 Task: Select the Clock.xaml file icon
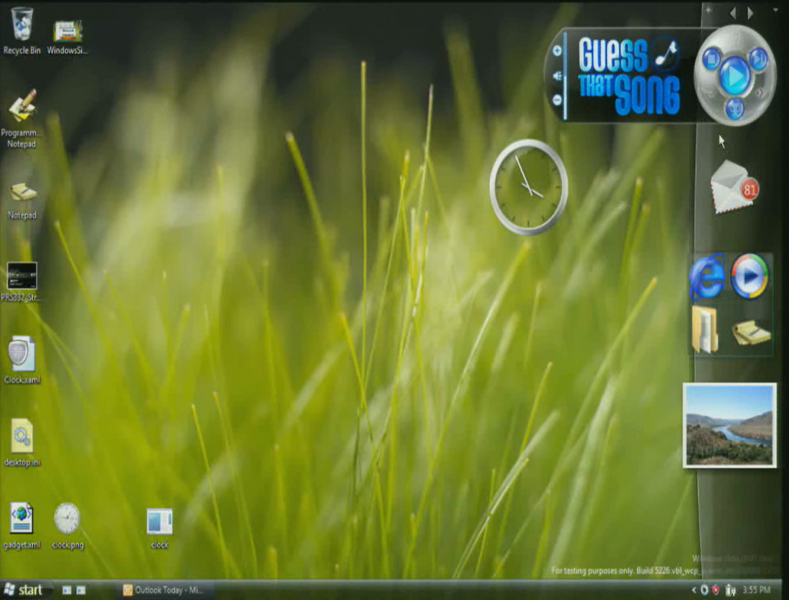point(22,360)
